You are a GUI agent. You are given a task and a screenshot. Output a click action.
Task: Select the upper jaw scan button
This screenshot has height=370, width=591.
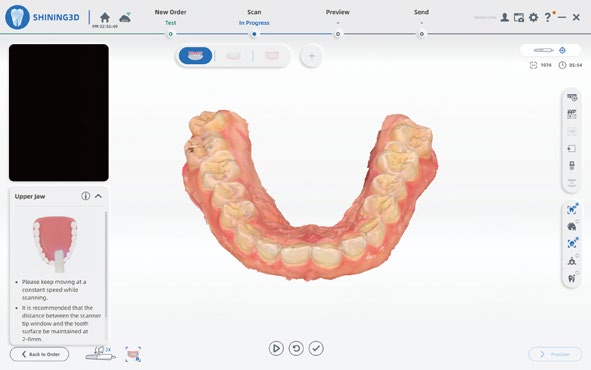coord(195,56)
